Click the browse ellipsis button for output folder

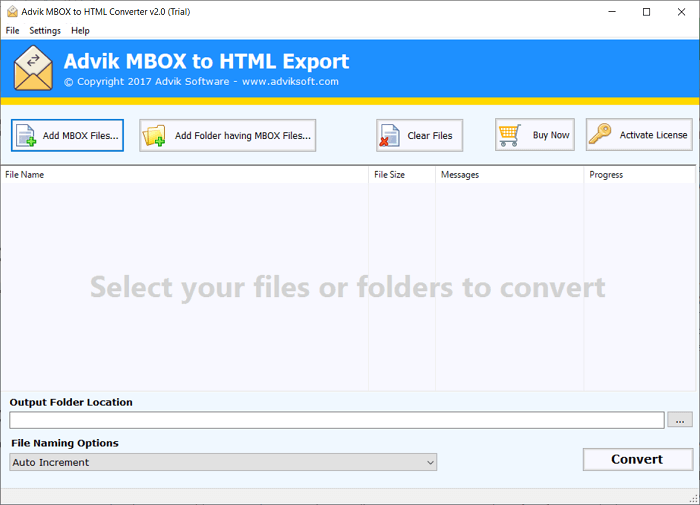680,420
